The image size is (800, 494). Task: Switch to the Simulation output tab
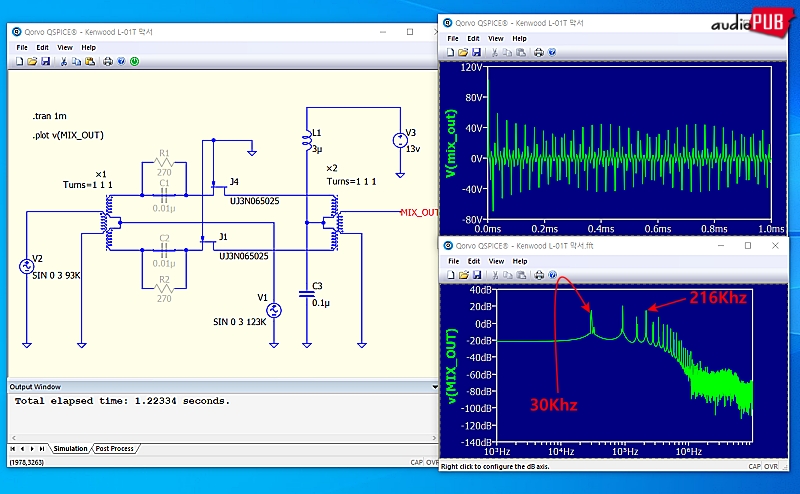click(70, 449)
